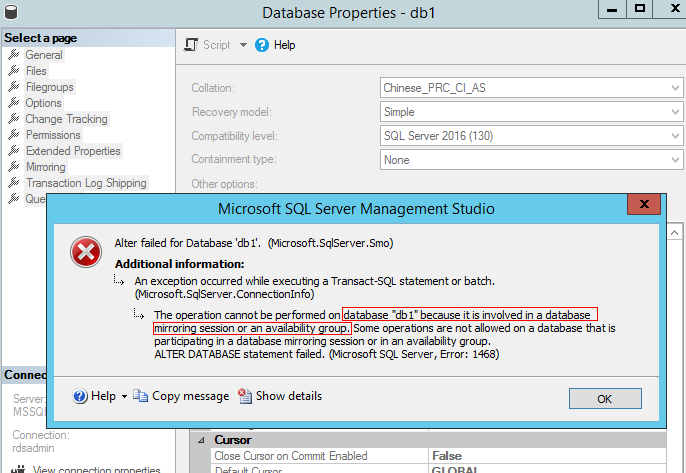Screen dimensions: 686x473
Task: Click the wrench icon next to Transaction Log Shipping
Action: pos(14,182)
